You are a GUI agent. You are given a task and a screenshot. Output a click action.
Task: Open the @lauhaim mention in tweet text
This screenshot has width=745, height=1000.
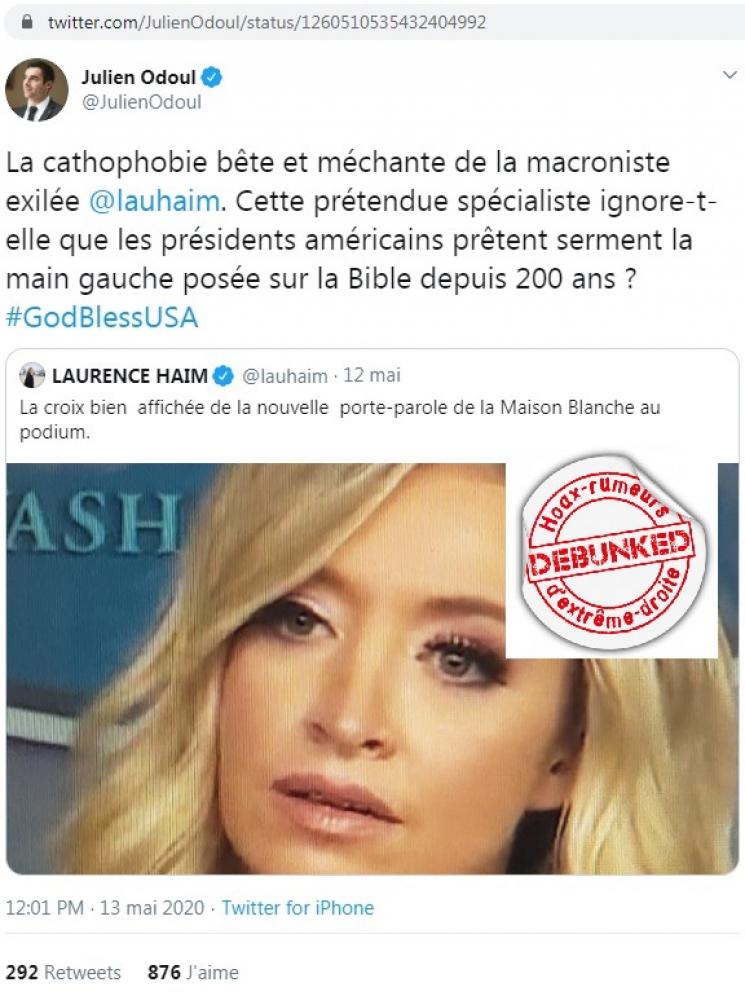(154, 202)
